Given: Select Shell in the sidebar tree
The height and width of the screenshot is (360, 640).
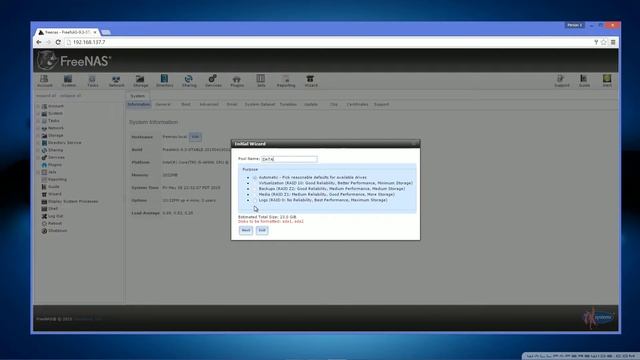Looking at the screenshot, I should (x=53, y=209).
